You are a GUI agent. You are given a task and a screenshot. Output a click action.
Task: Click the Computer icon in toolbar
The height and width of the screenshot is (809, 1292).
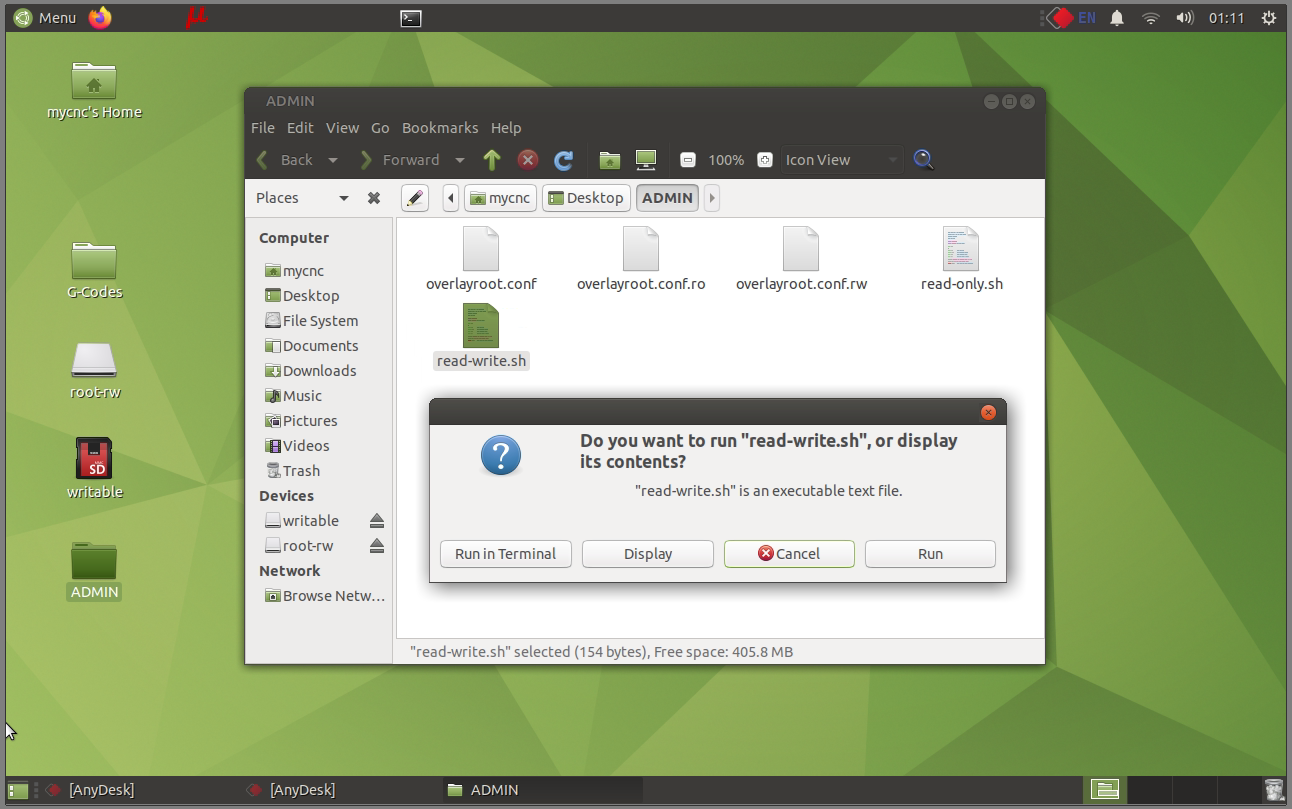(x=646, y=160)
